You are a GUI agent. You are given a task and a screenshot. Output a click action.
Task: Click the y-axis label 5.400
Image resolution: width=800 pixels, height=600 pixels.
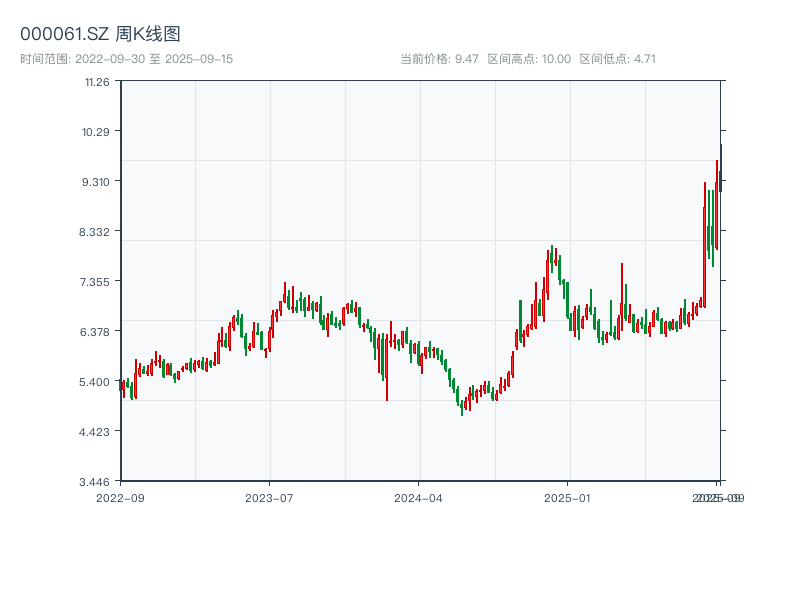(x=94, y=382)
